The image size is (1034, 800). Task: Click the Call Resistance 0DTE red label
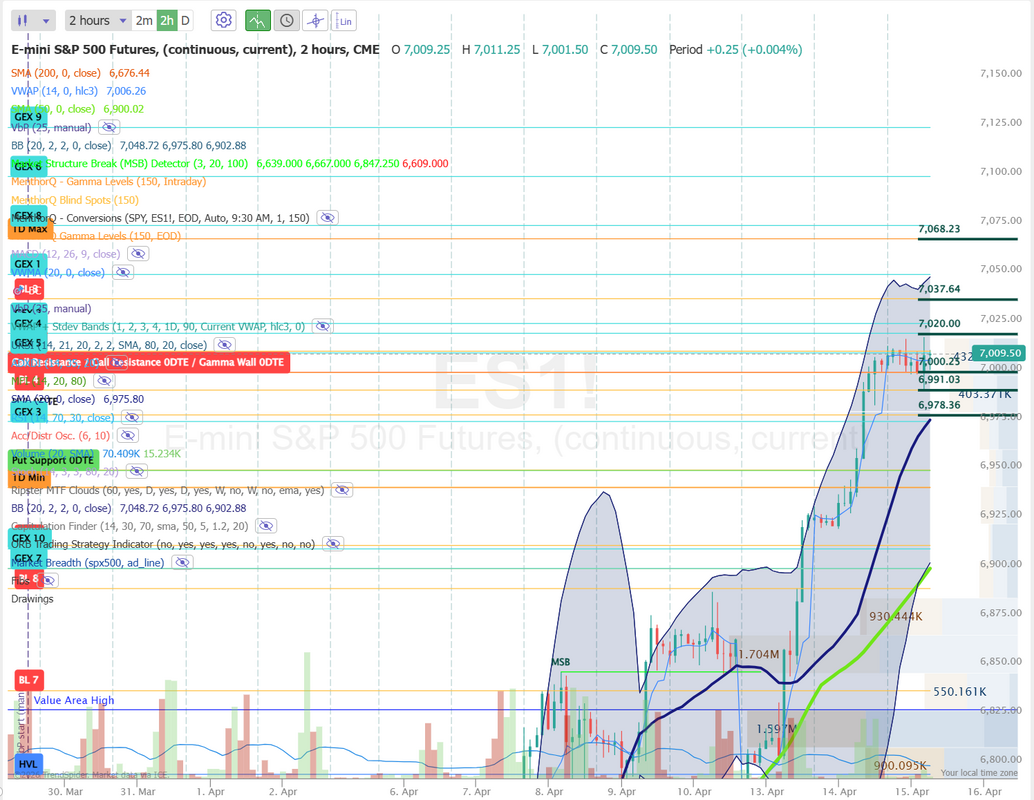tap(148, 362)
